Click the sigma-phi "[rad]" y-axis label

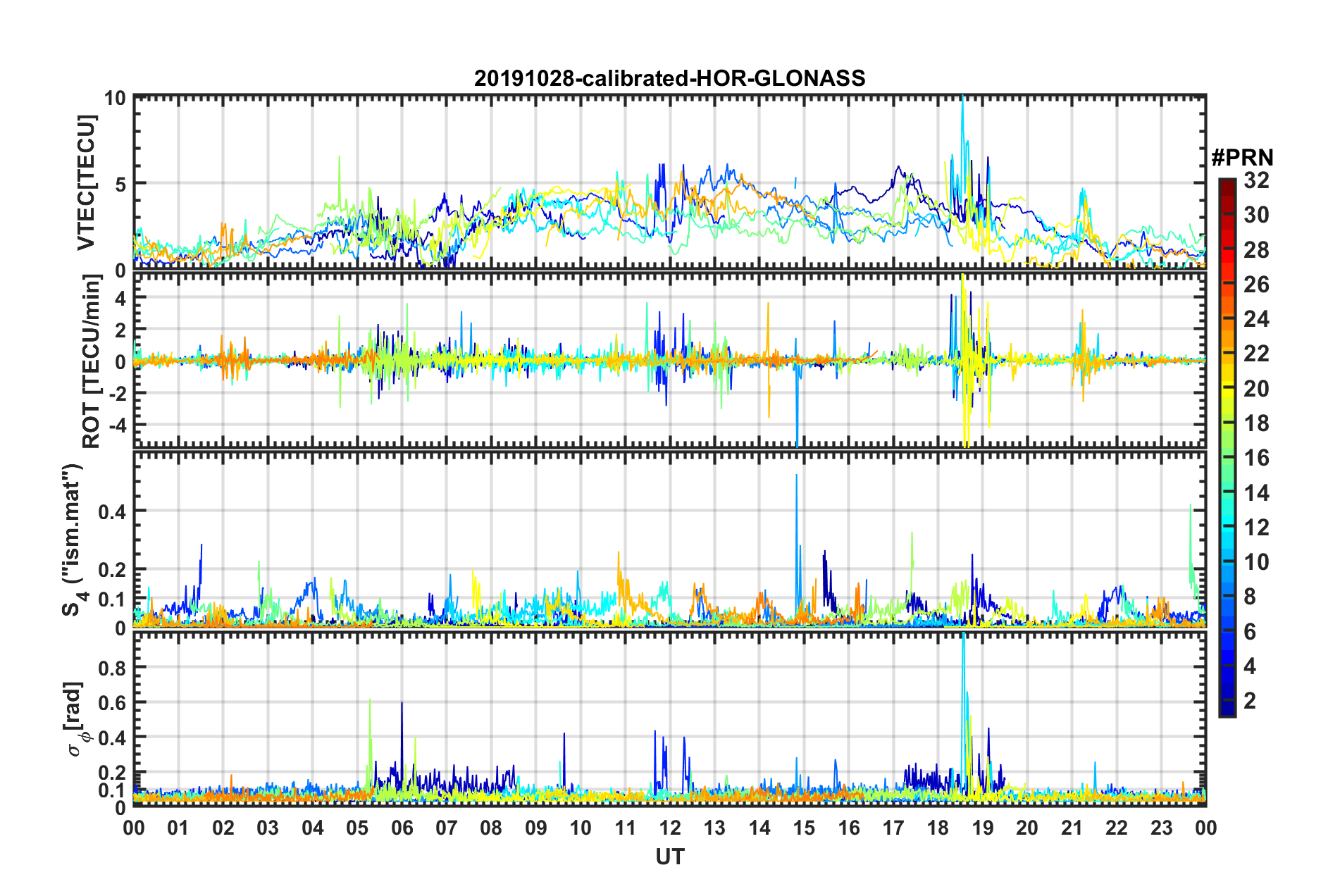pyautogui.click(x=76, y=718)
